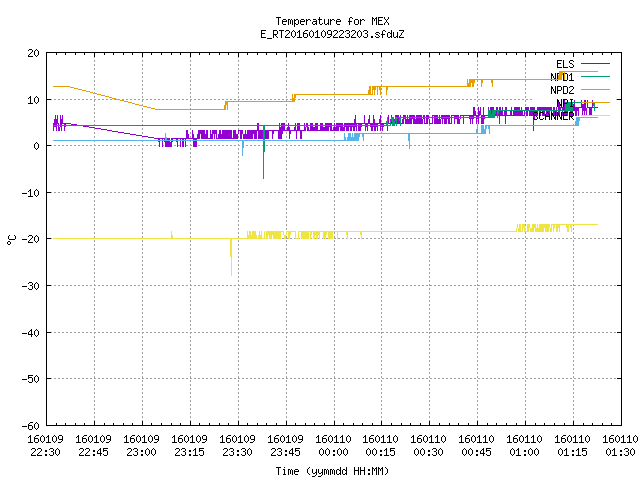Screen dimensions: 640x480
Task: Click the x-axis time label '01:30'
Action: click(x=620, y=453)
